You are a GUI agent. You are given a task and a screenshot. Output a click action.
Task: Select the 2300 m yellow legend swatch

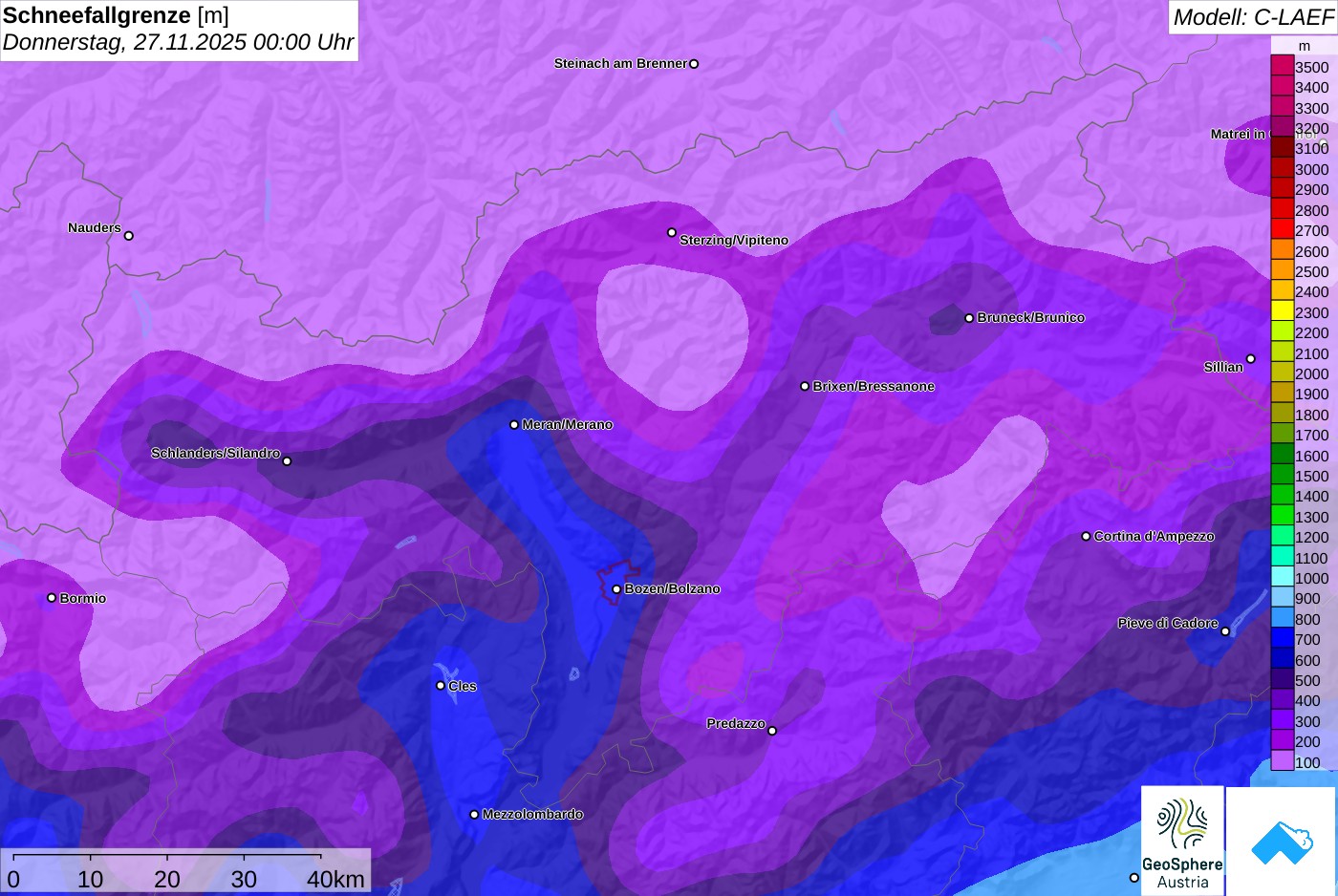[x=1283, y=311]
